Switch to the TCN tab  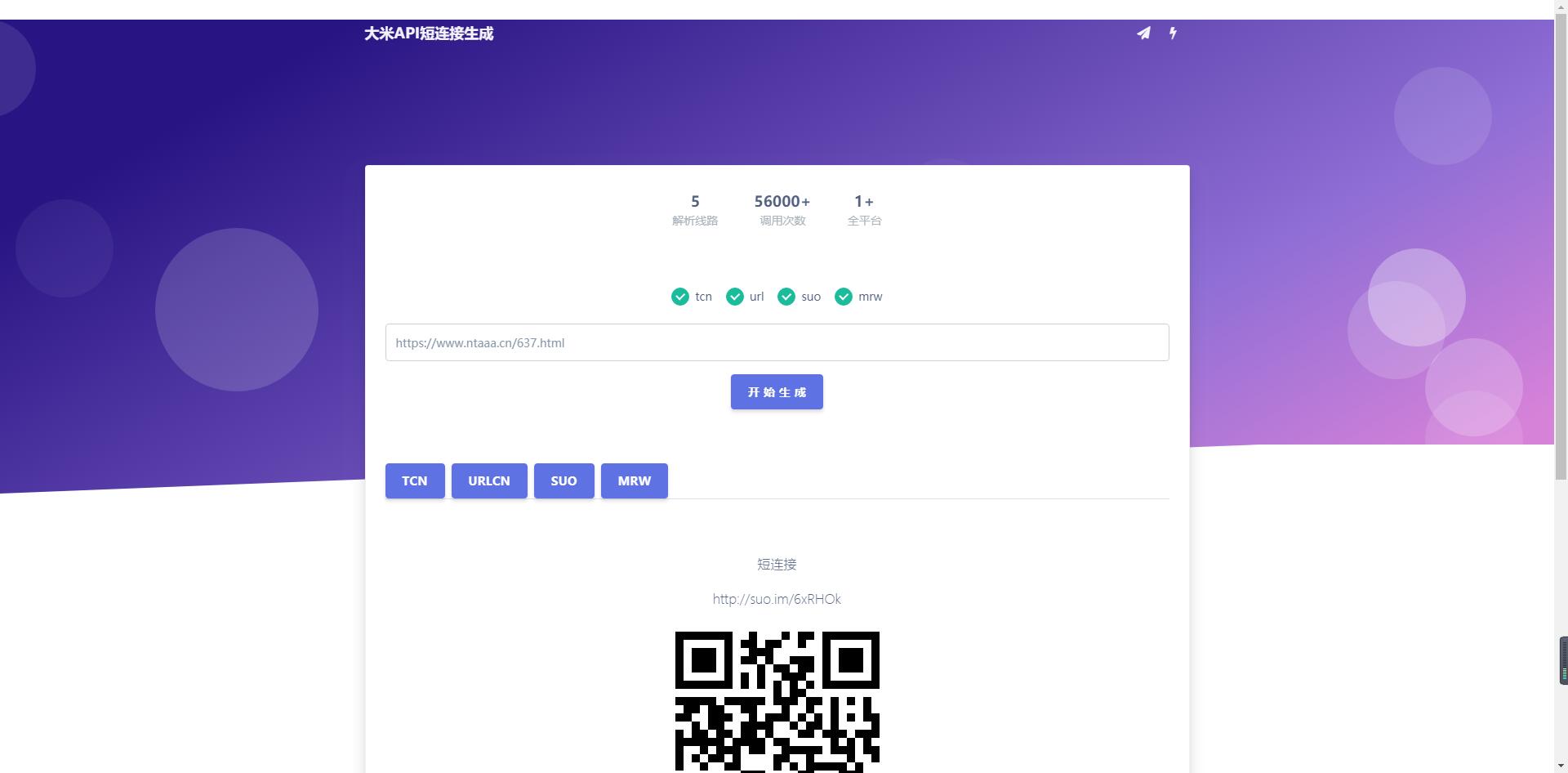coord(414,480)
